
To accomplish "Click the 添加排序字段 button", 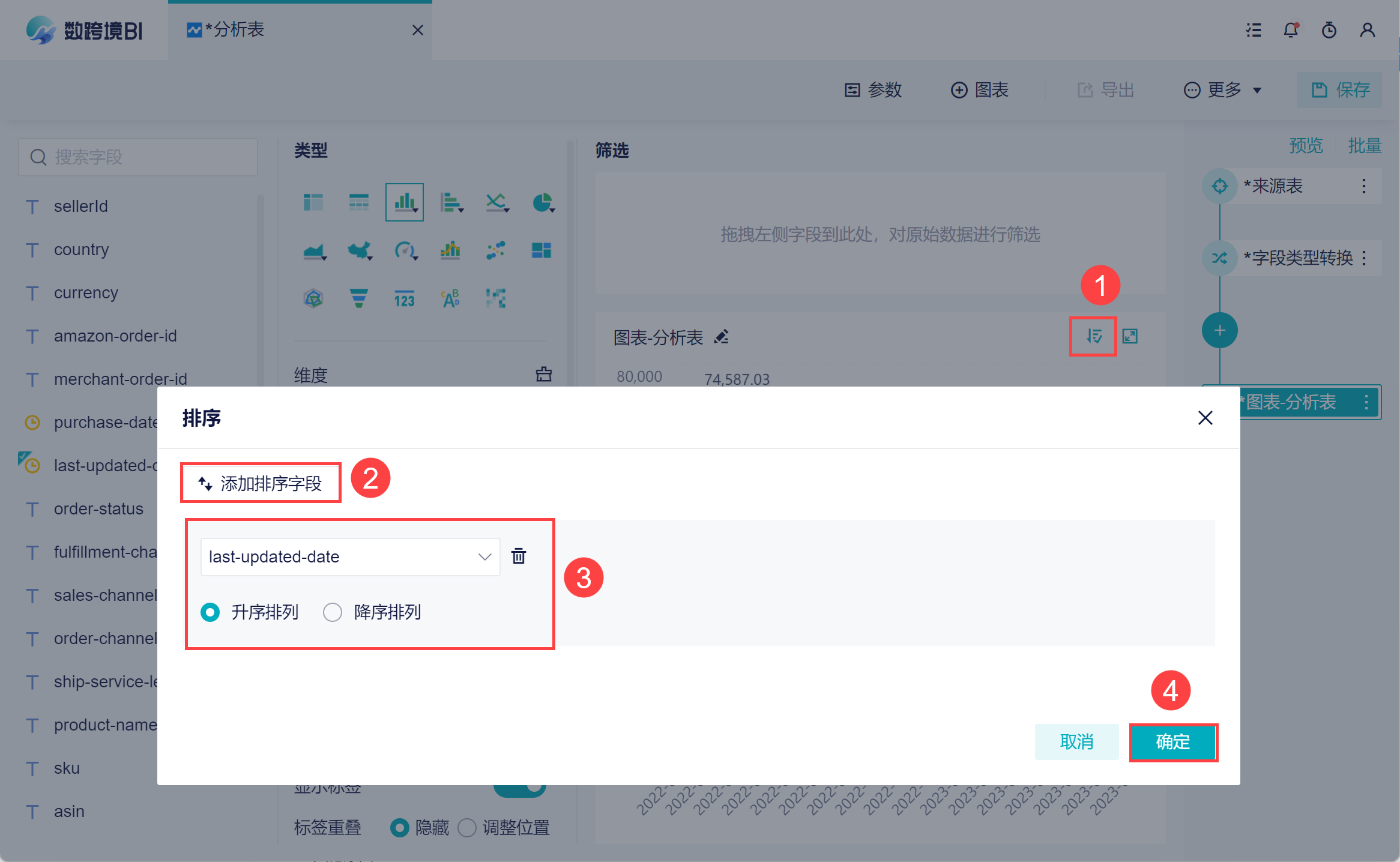I will tap(261, 483).
